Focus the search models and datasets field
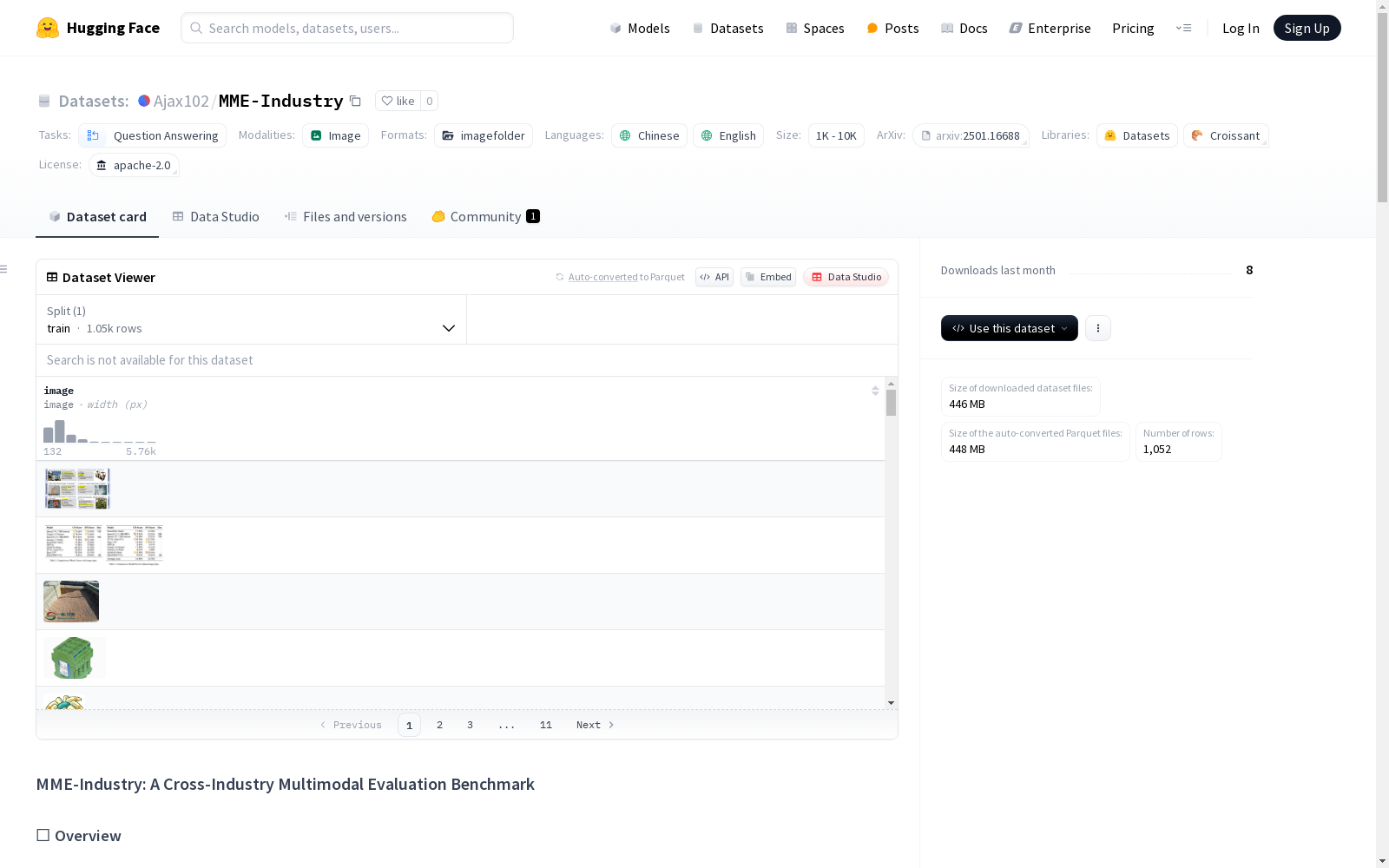1389x868 pixels. pyautogui.click(x=347, y=28)
